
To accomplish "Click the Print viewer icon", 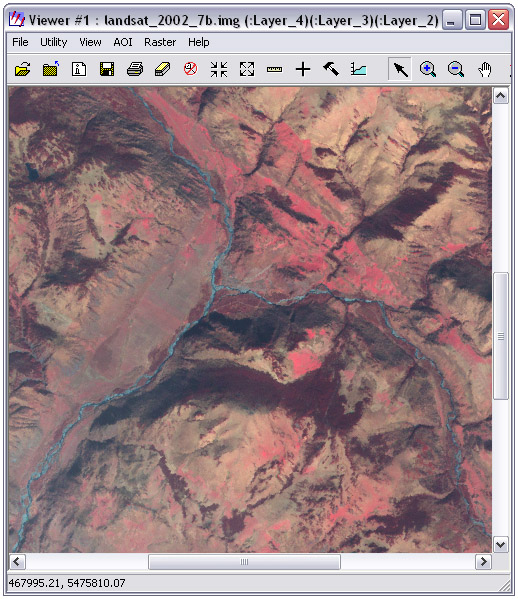I will (x=135, y=70).
